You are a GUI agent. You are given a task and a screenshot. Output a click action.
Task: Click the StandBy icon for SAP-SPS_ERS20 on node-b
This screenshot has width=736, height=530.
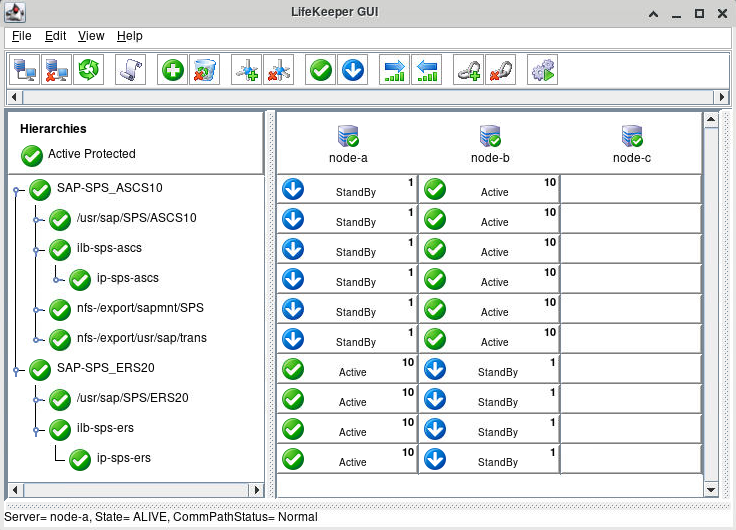435,369
